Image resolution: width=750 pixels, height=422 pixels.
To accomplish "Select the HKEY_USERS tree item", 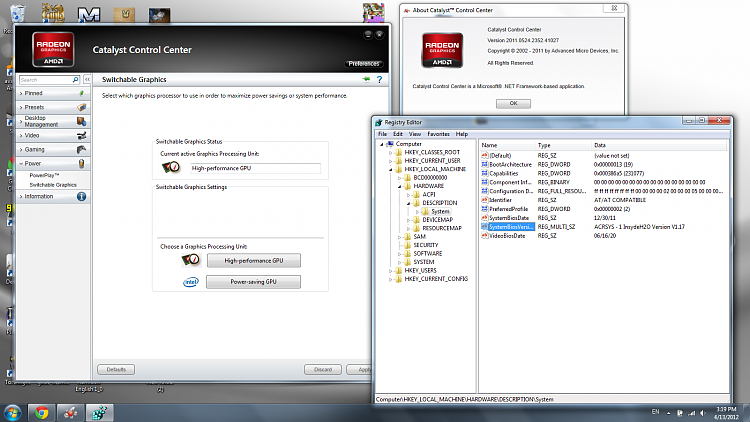I will pos(420,270).
